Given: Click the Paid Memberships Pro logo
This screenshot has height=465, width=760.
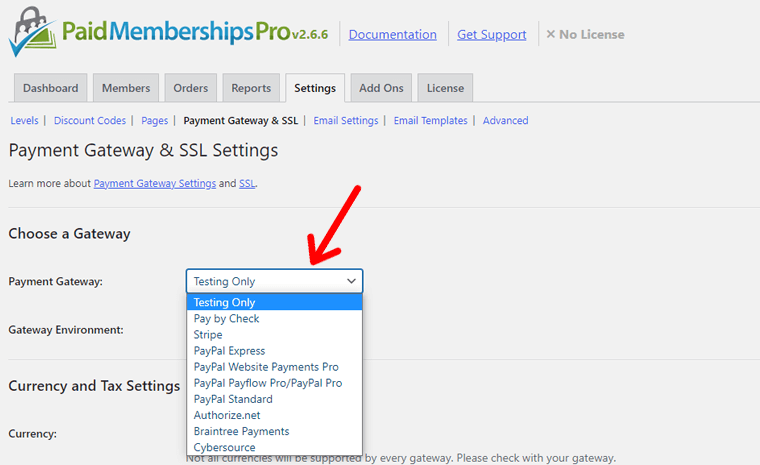Looking at the screenshot, I should (149, 32).
